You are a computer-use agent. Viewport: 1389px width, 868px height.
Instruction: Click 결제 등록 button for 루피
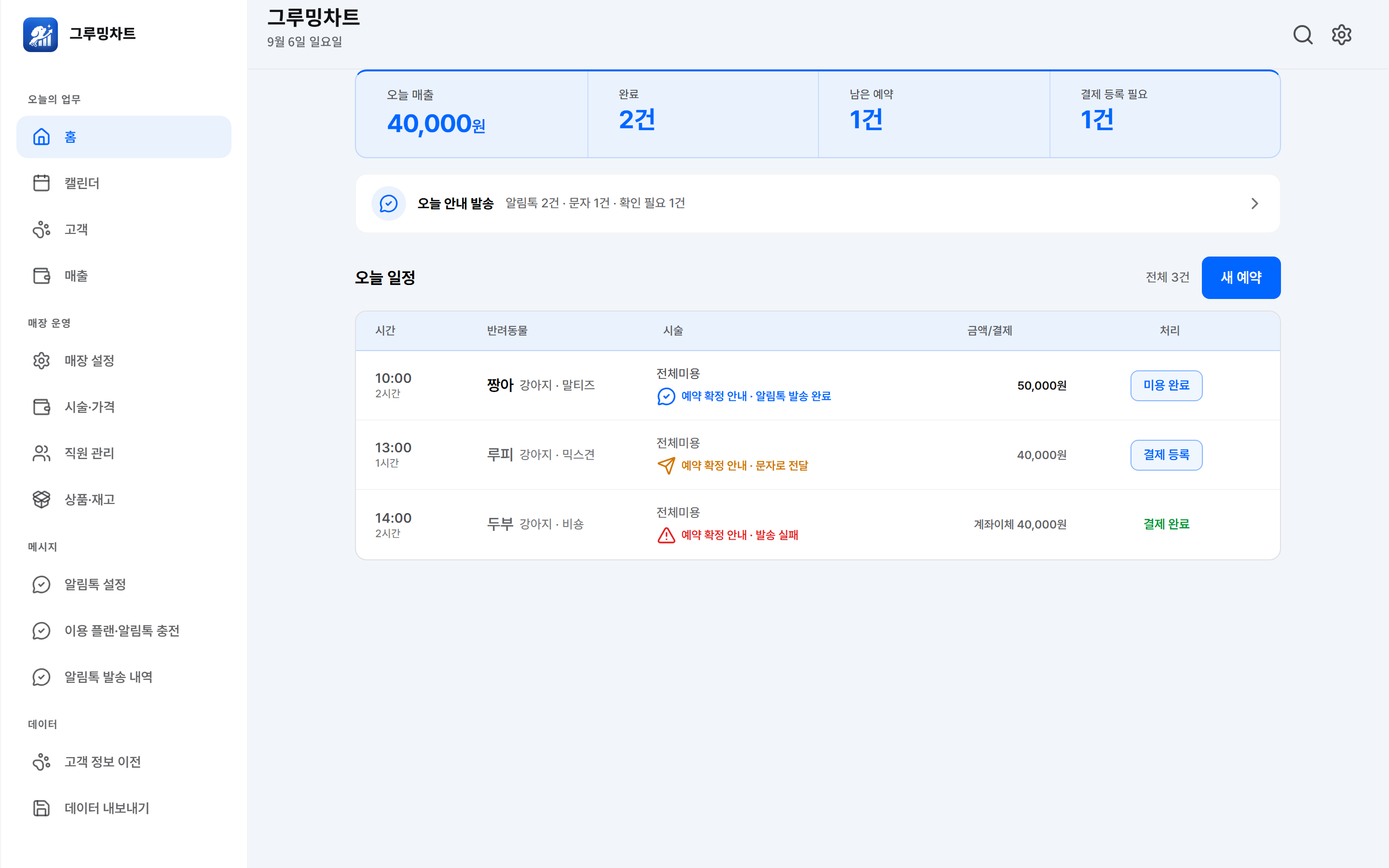pos(1166,455)
